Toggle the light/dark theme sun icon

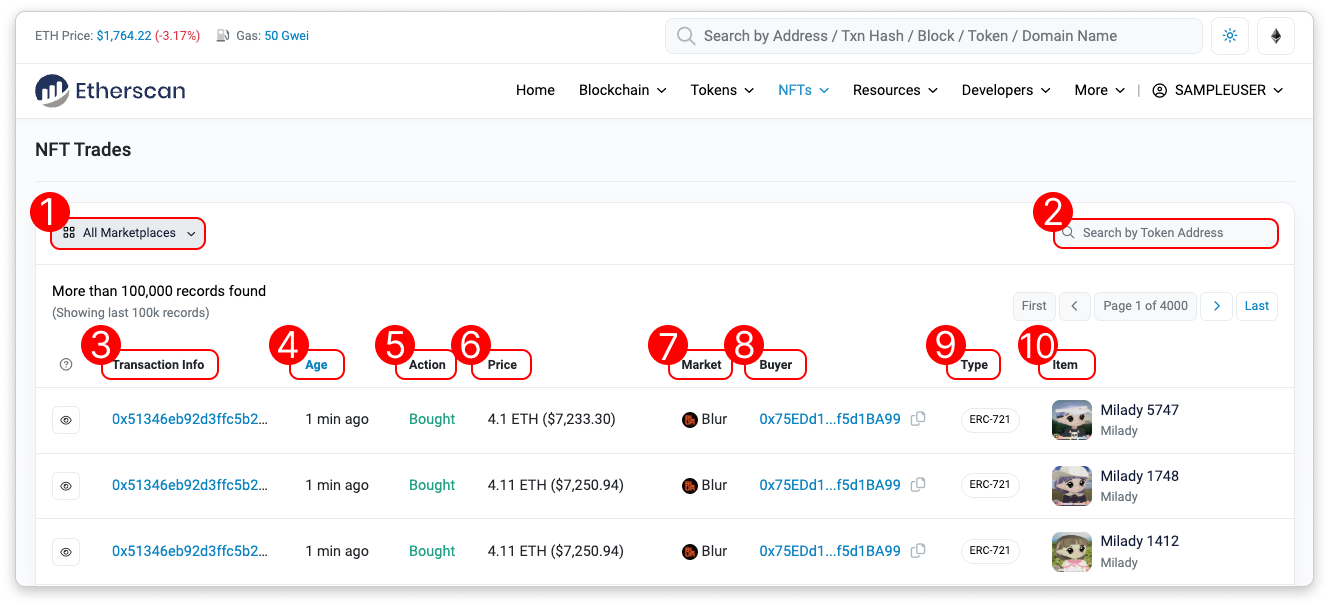click(1229, 36)
